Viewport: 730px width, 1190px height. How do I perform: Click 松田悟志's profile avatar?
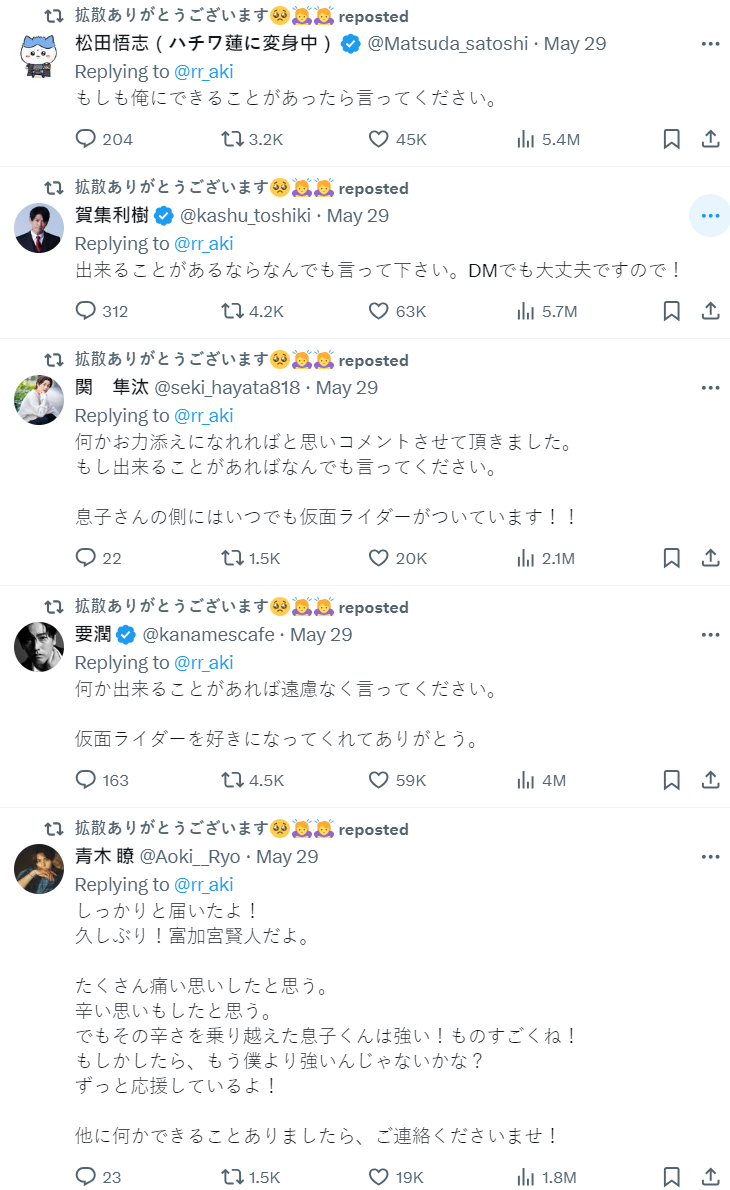(39, 56)
